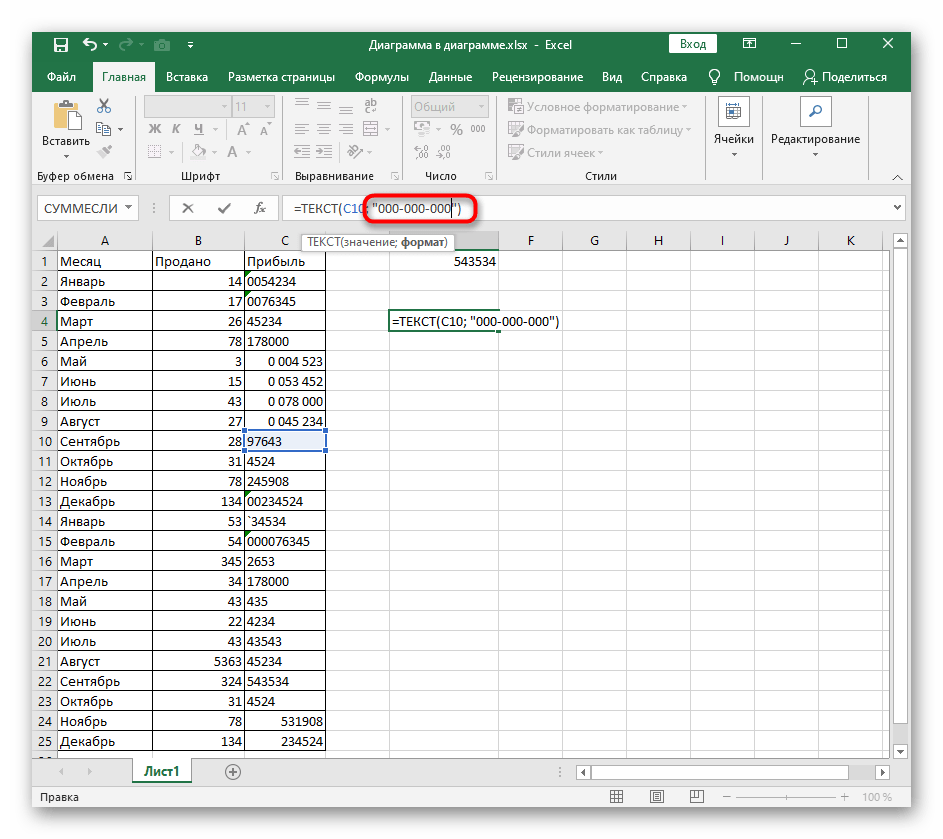Image resolution: width=943 pixels, height=839 pixels.
Task: Open the Редактирование button
Action: (816, 128)
